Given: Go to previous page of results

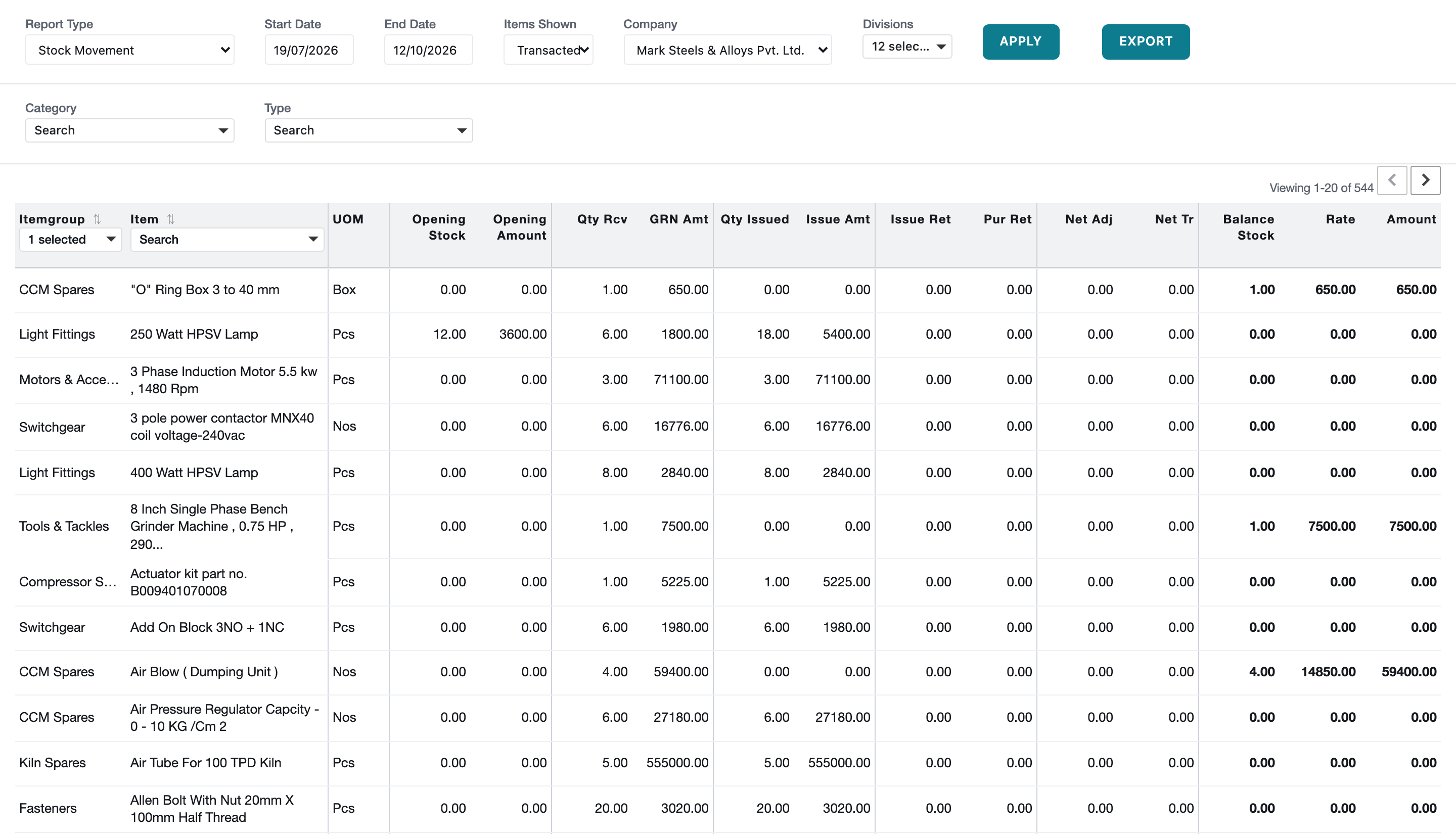Looking at the screenshot, I should [1392, 180].
